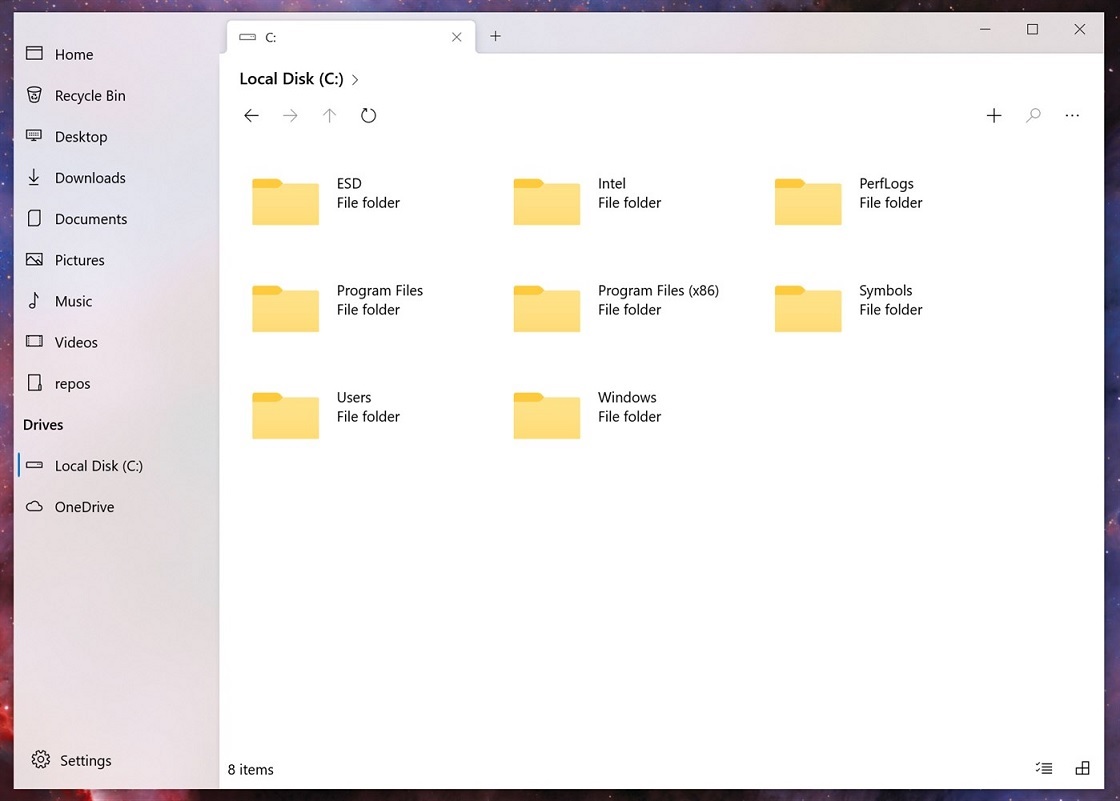Select the OneDrive cloud entry
The height and width of the screenshot is (801, 1120).
point(83,506)
